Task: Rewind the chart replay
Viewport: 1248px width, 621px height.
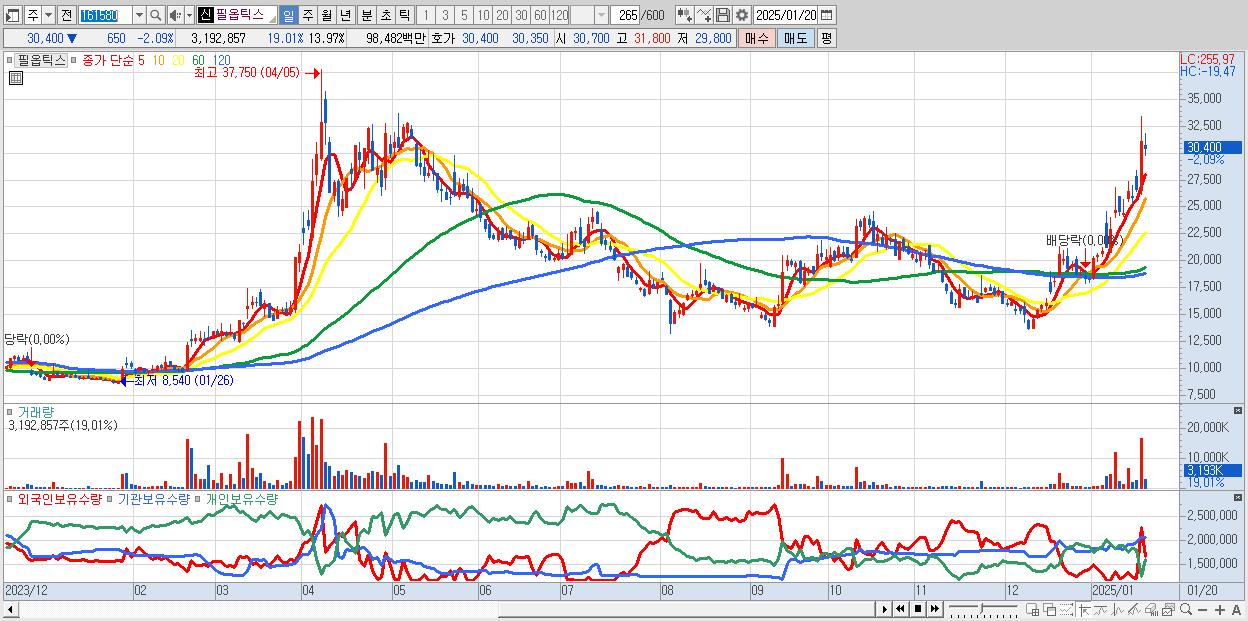Action: click(x=900, y=609)
